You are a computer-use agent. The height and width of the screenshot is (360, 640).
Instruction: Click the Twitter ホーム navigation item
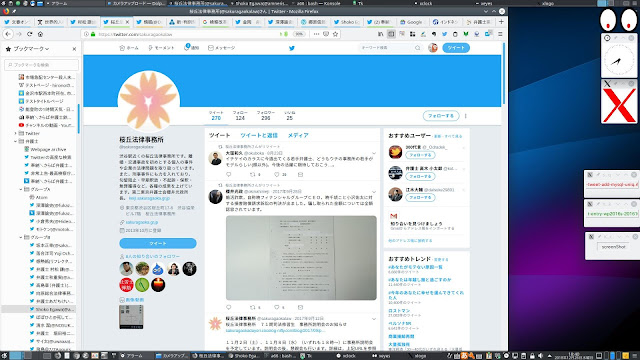pyautogui.click(x=129, y=48)
